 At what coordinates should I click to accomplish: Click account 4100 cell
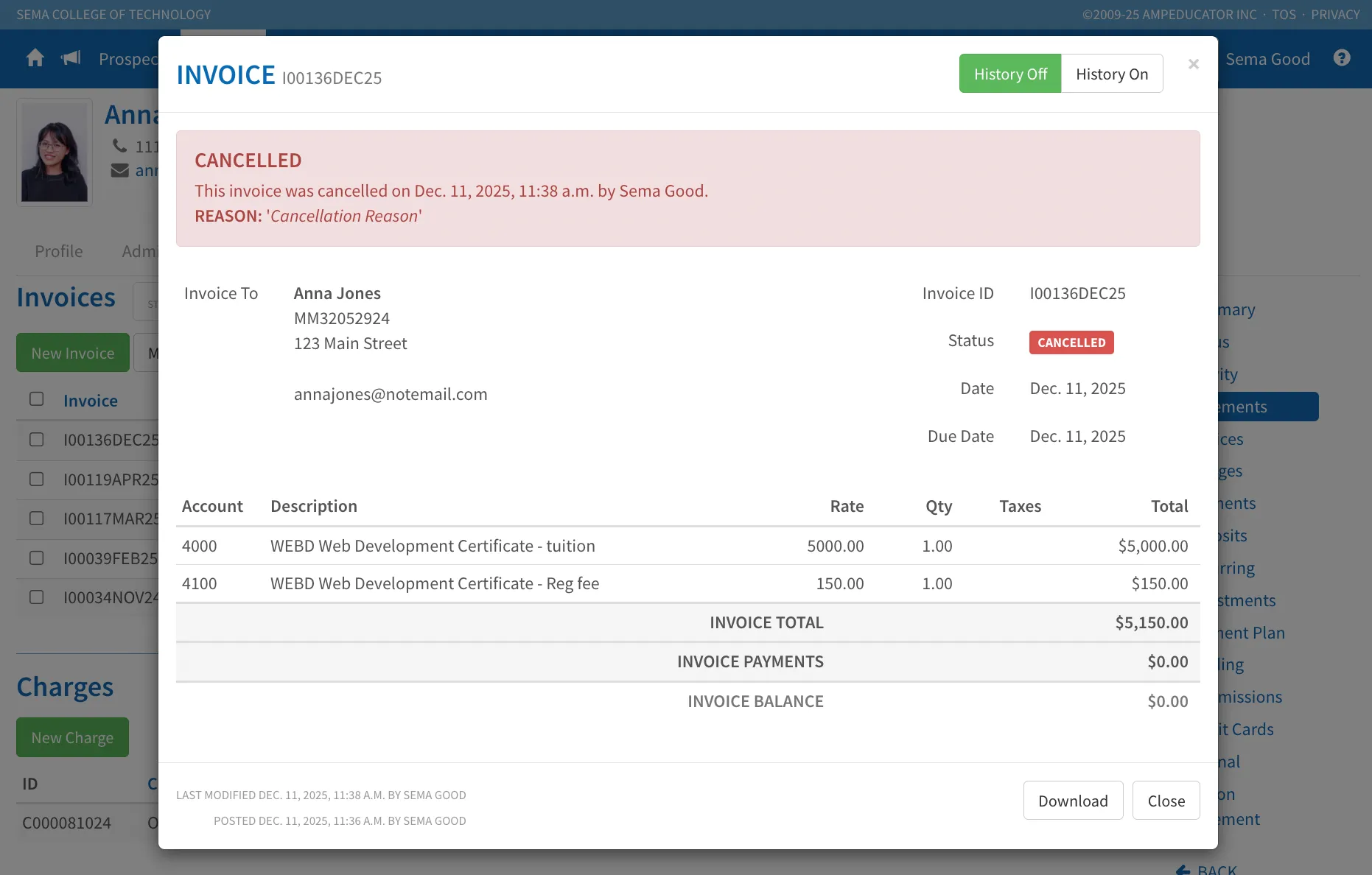click(x=200, y=583)
